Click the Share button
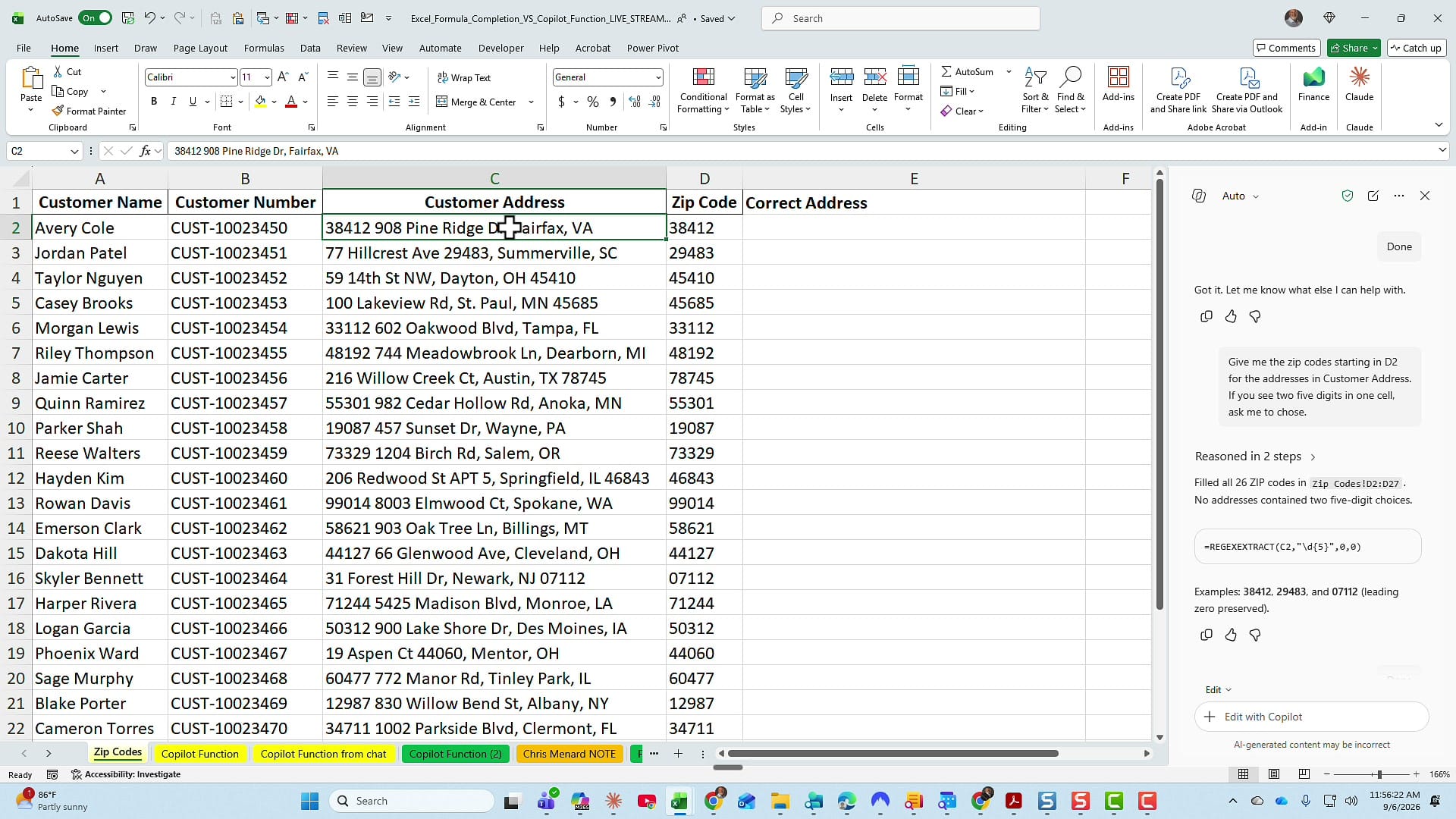This screenshot has width=1456, height=819. 1354,48
